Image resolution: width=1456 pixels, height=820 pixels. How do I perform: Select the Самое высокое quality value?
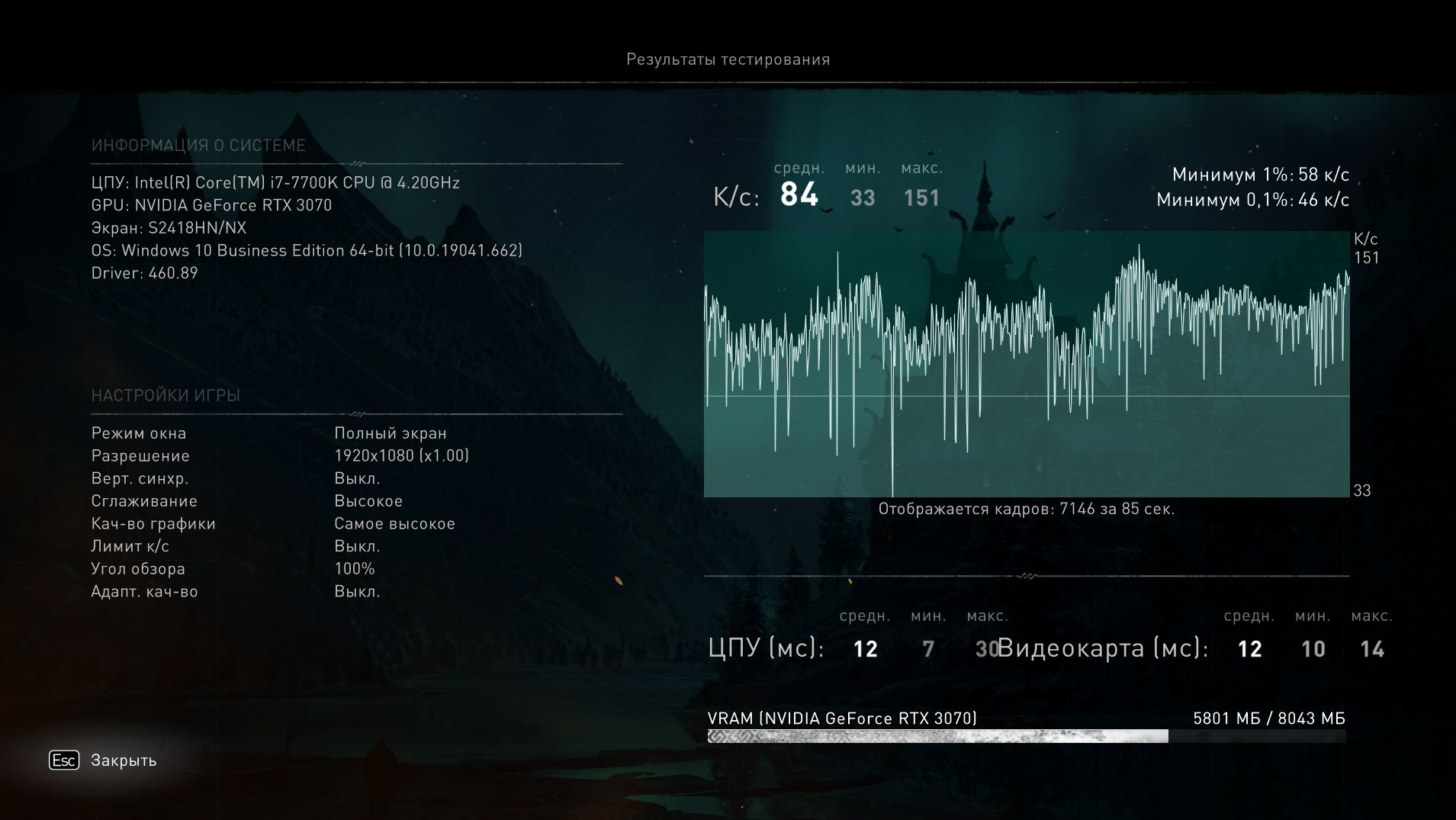pos(395,524)
